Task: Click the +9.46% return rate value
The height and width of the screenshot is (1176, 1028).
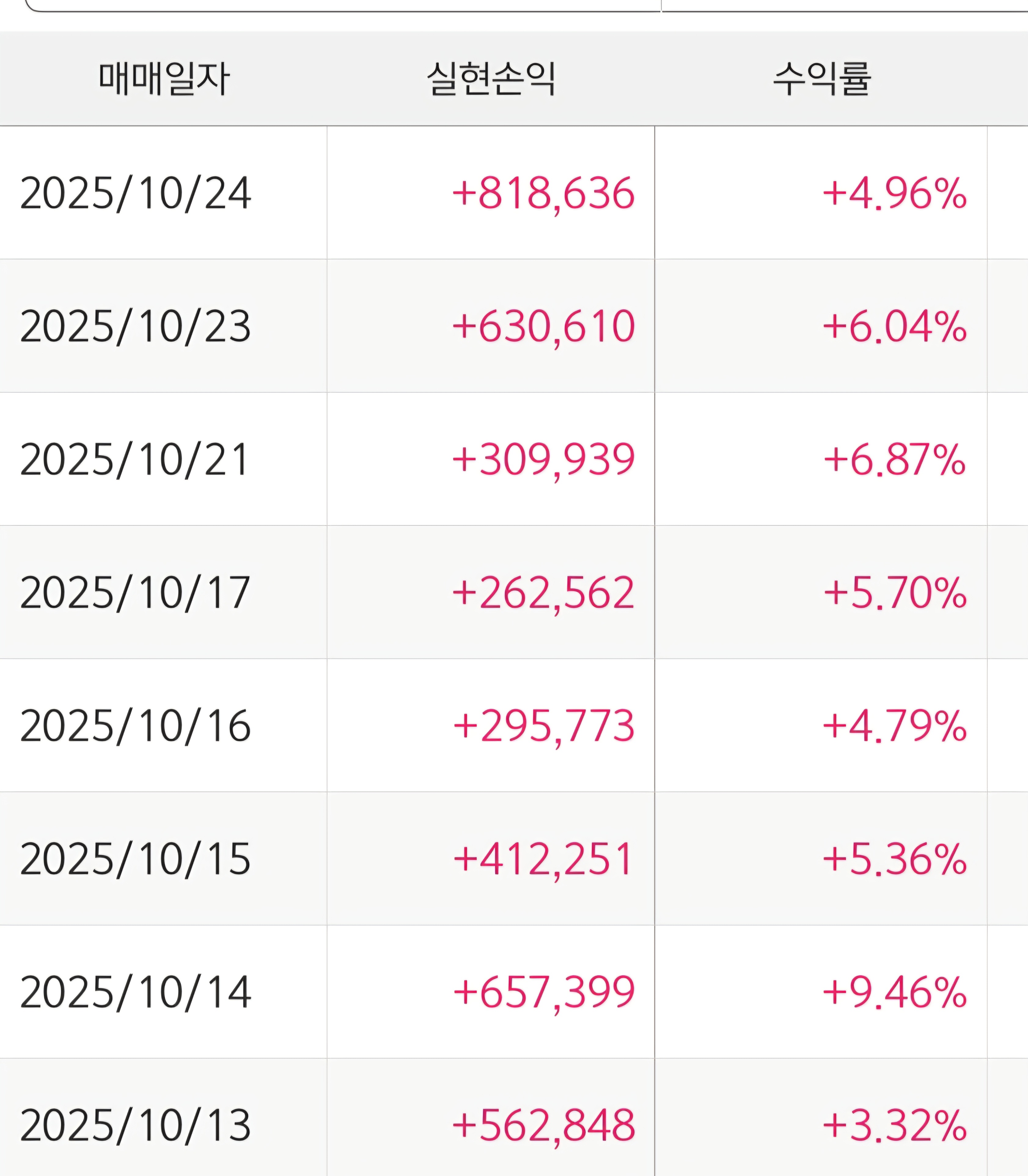Action: (x=894, y=992)
